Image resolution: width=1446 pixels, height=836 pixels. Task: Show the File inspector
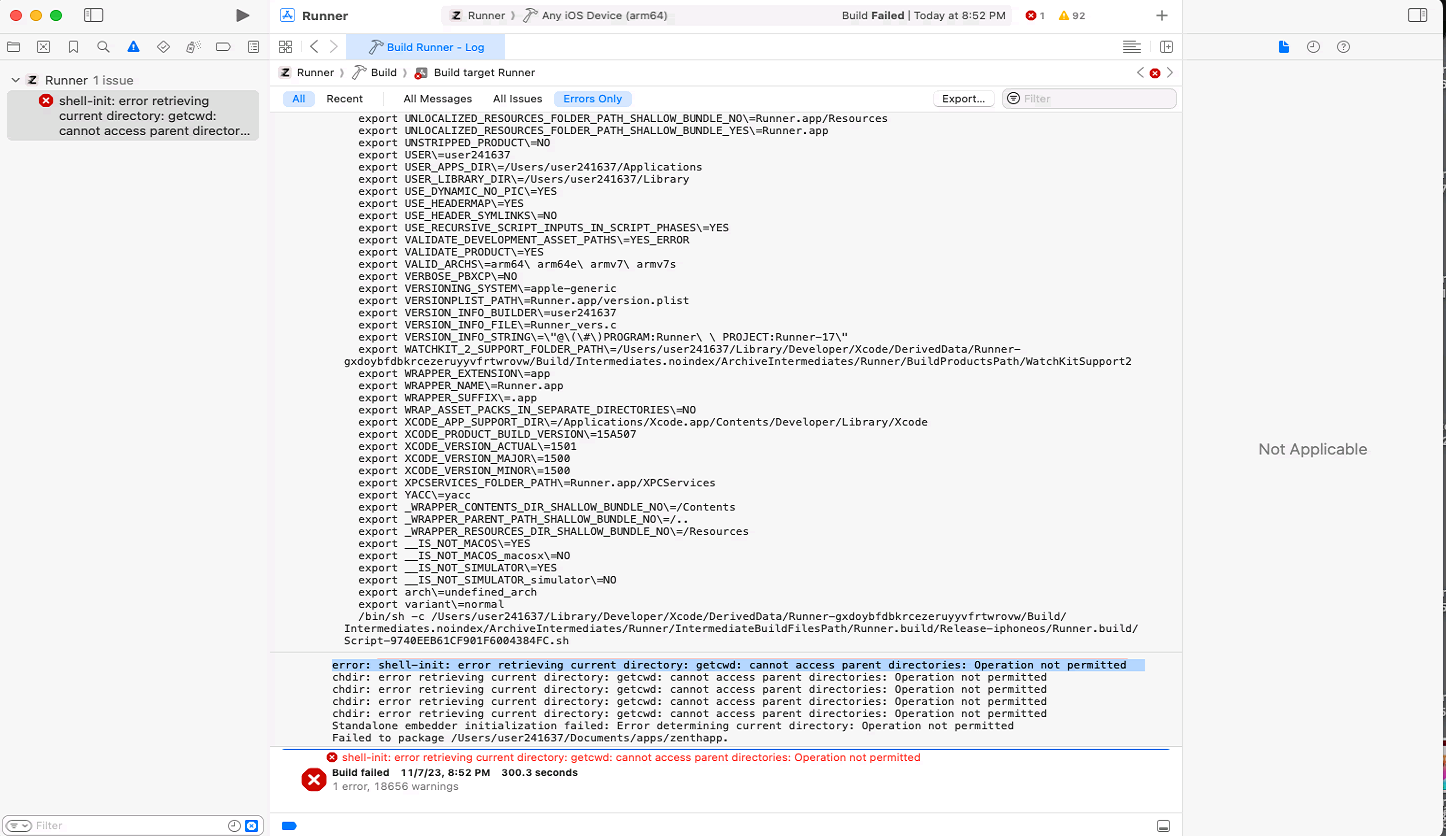(1284, 47)
